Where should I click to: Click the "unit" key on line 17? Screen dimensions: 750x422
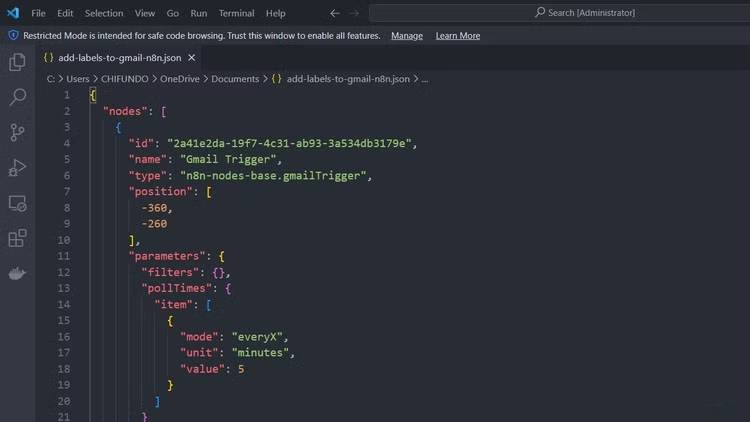pyautogui.click(x=199, y=353)
